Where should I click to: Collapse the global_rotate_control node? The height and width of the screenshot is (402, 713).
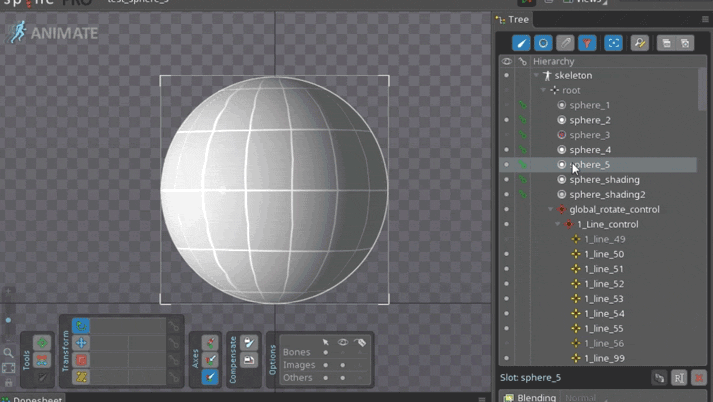550,210
